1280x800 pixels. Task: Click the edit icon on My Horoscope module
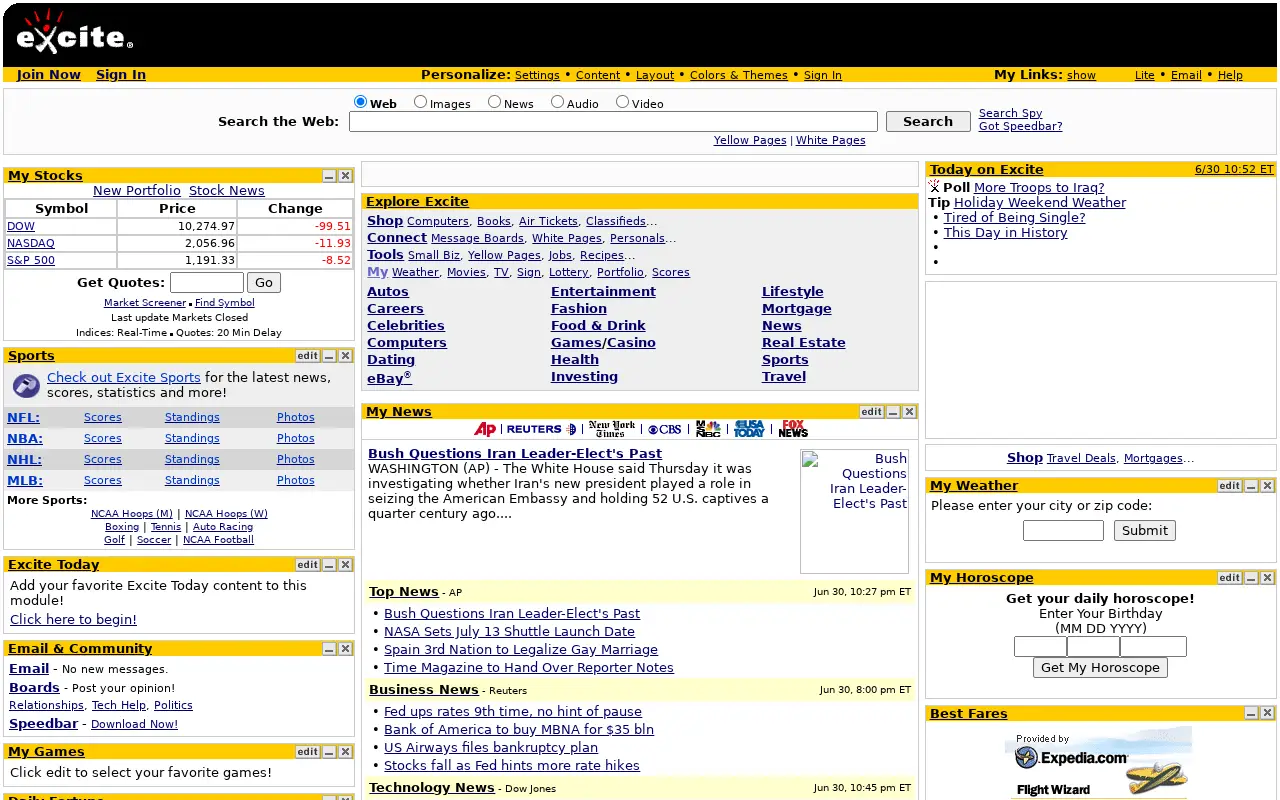tap(1229, 578)
